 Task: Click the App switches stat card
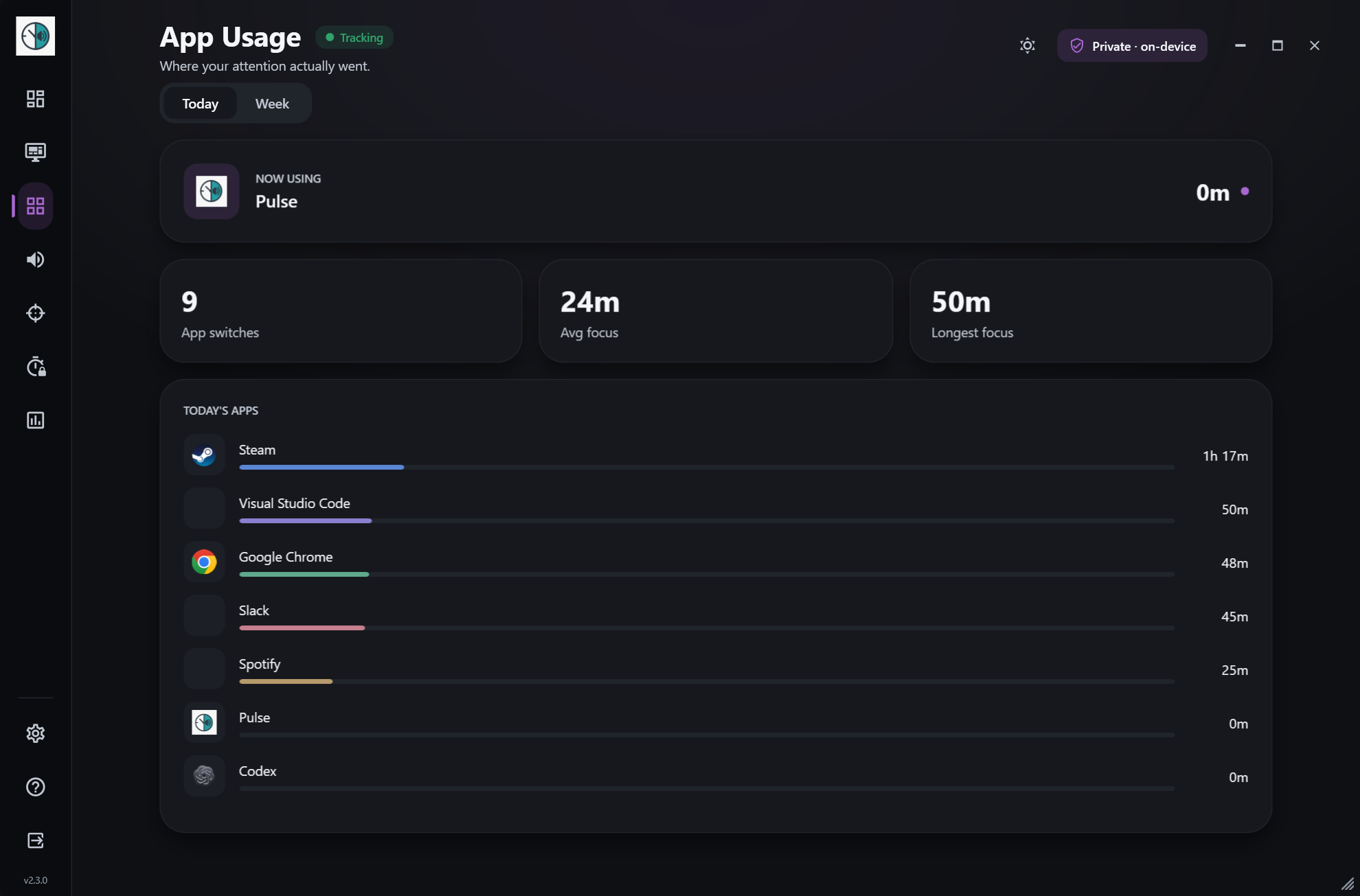[x=341, y=311]
